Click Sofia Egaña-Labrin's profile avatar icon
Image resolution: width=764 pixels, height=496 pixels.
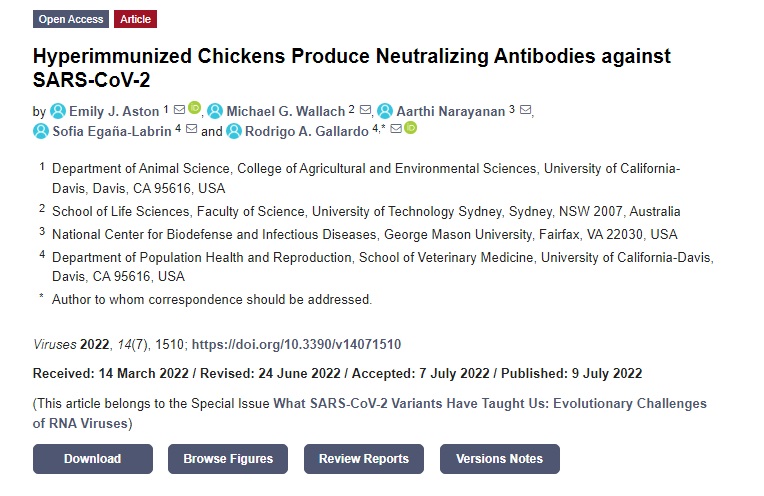point(41,132)
